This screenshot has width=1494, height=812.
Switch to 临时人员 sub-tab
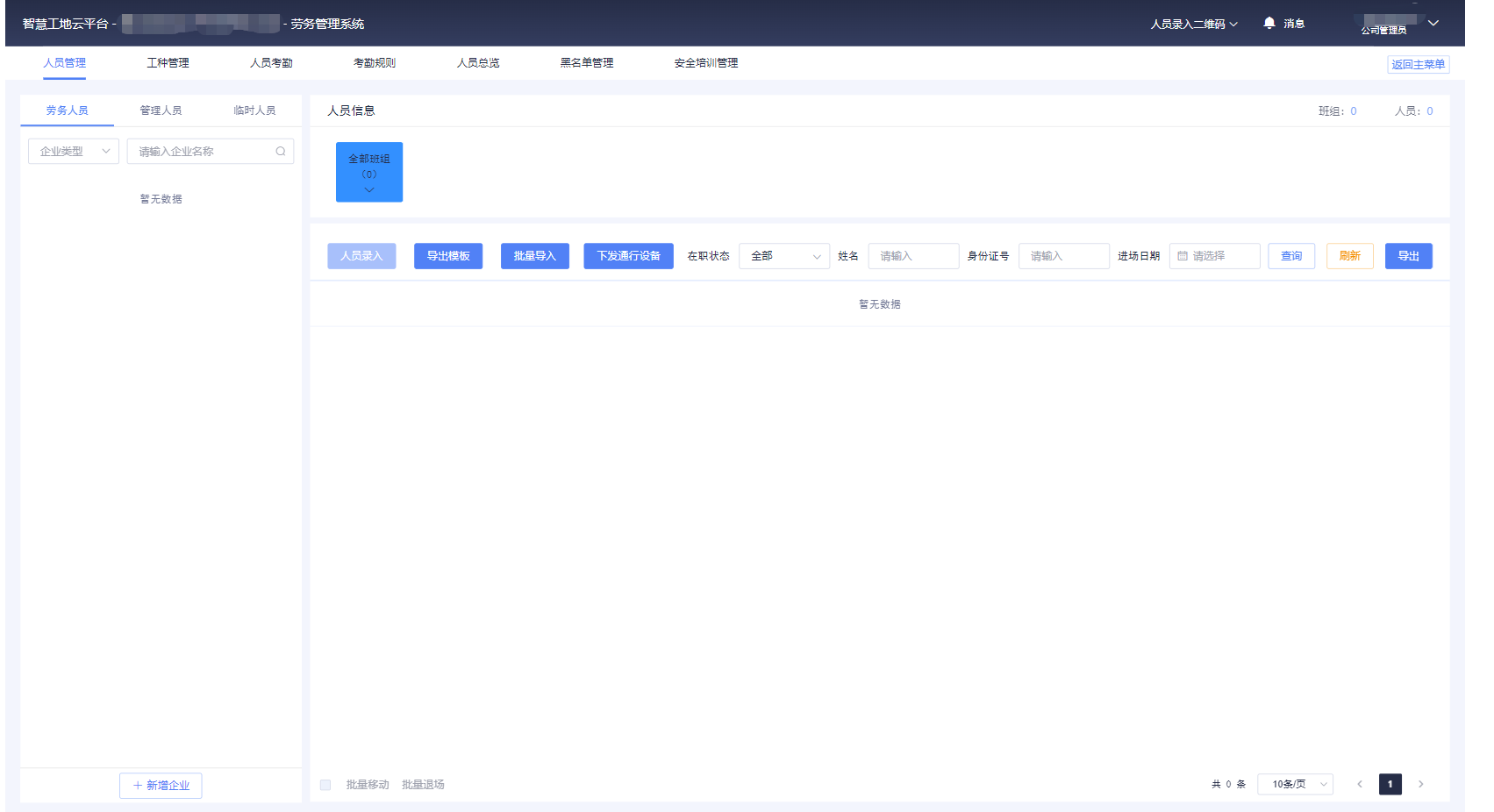[x=254, y=110]
